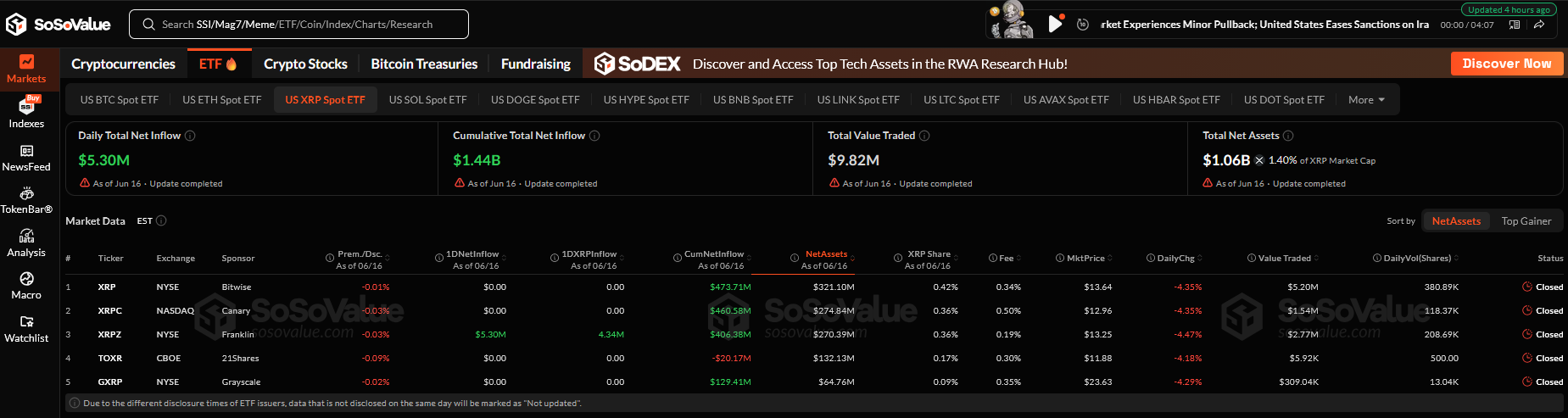Viewport: 1568px width, 418px height.
Task: Select Markets in the left sidebar
Action: (x=26, y=70)
